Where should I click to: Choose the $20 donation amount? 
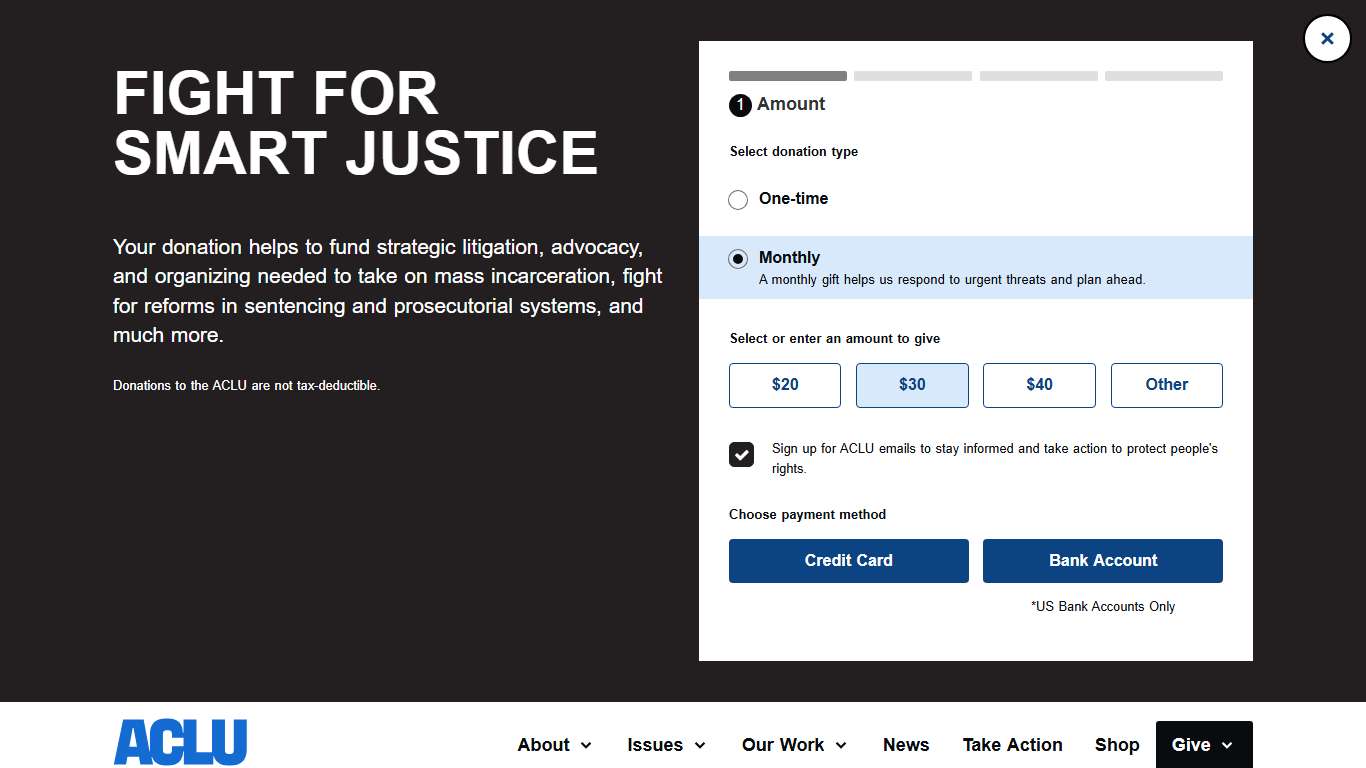[785, 385]
